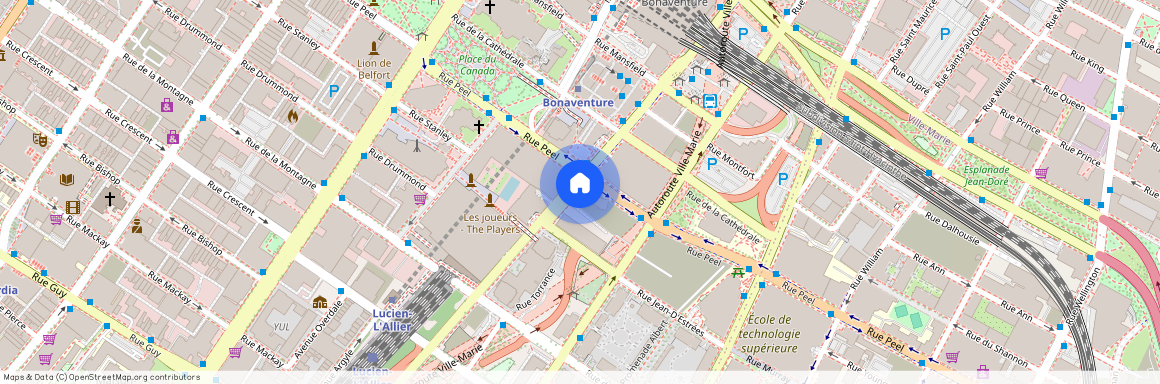The width and height of the screenshot is (1160, 384).
Task: Select the Rue Dalhousie street label
Action: [x=951, y=229]
